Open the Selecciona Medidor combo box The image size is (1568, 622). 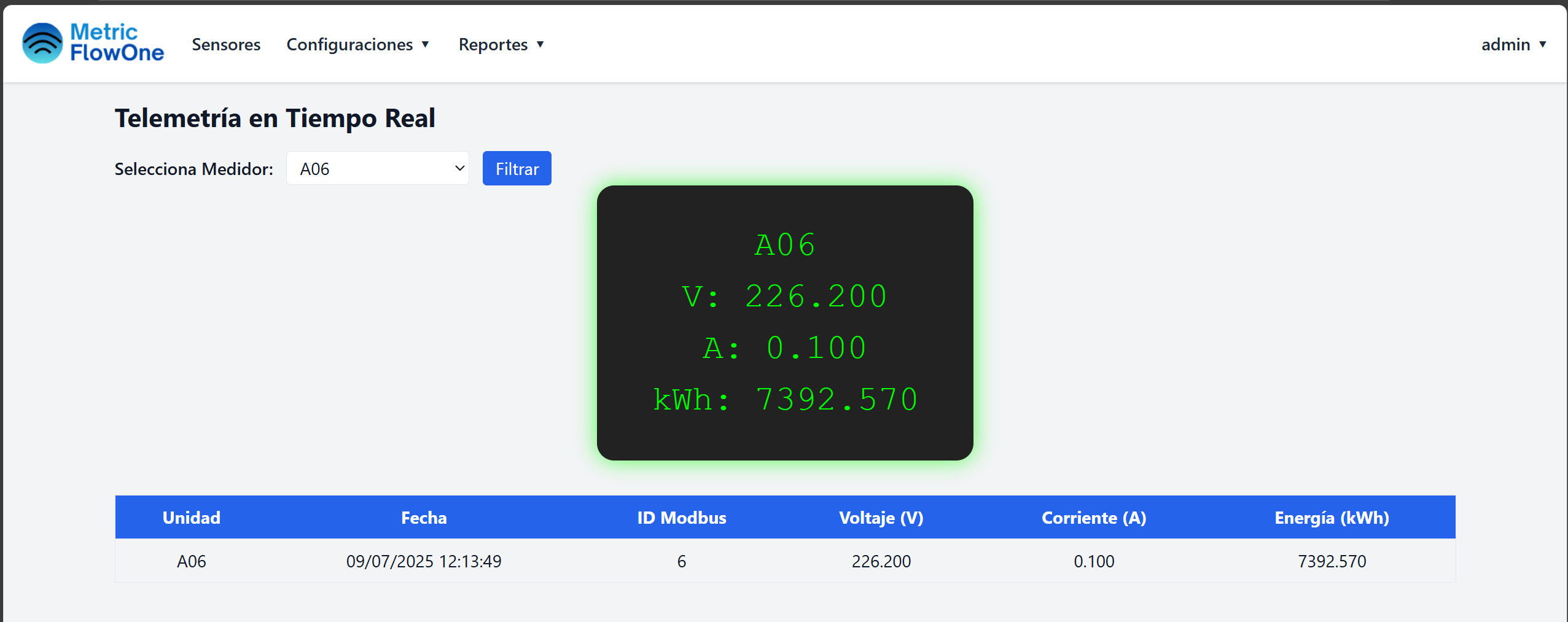(377, 168)
